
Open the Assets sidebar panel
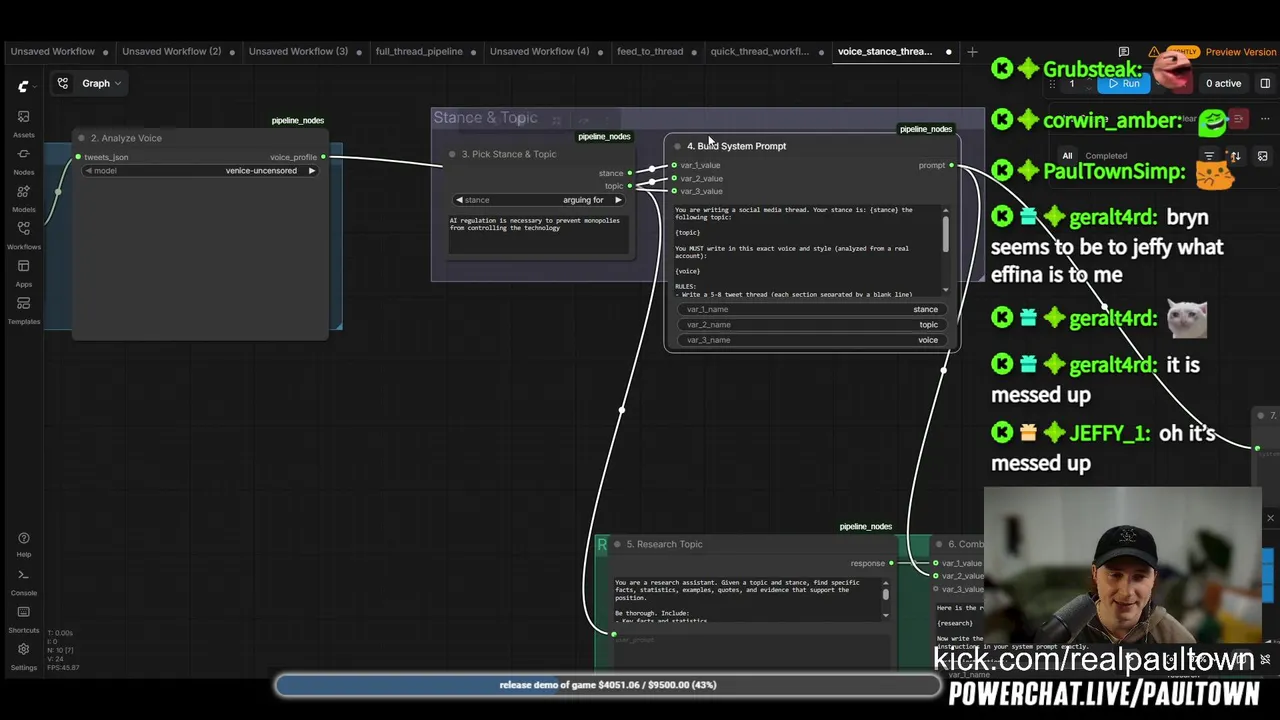pyautogui.click(x=23, y=123)
